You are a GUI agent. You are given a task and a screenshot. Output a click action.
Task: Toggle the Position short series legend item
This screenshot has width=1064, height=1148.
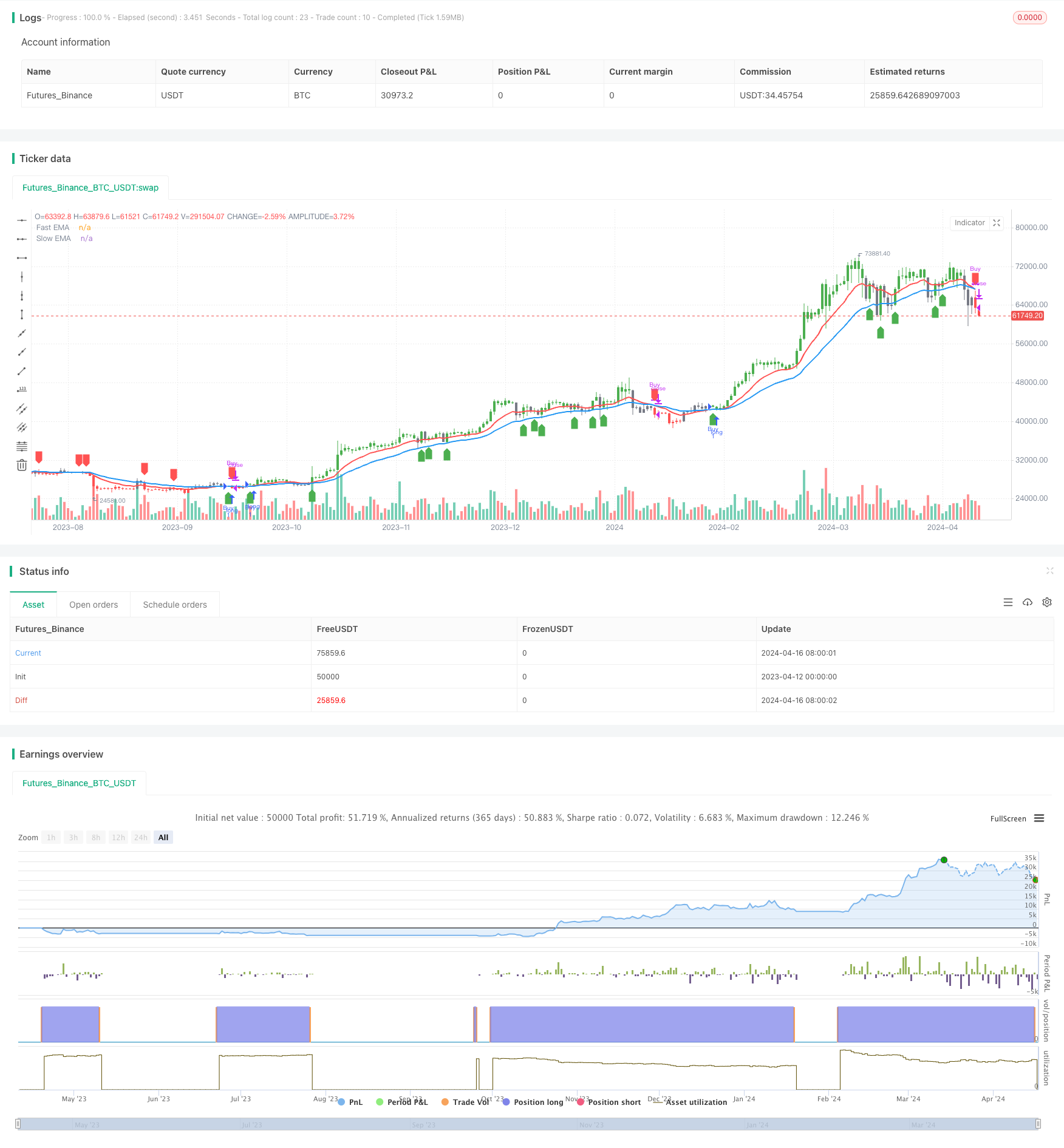[x=609, y=1102]
